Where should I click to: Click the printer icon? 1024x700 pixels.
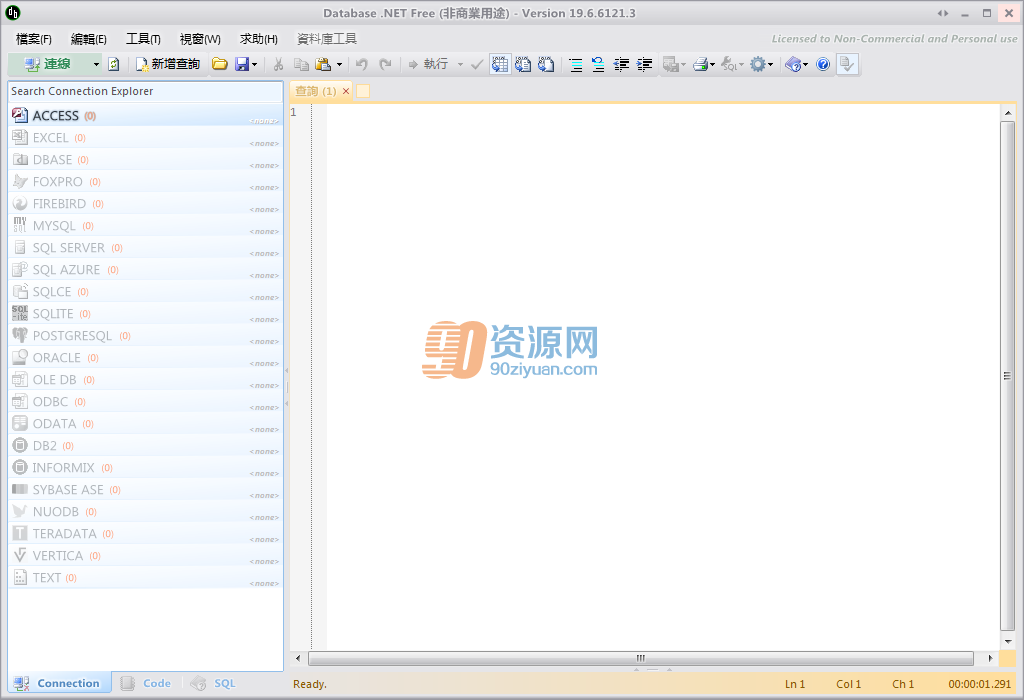click(701, 64)
